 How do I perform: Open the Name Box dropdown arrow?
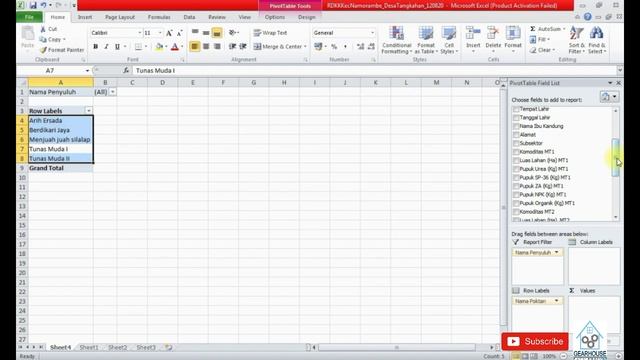(87, 71)
